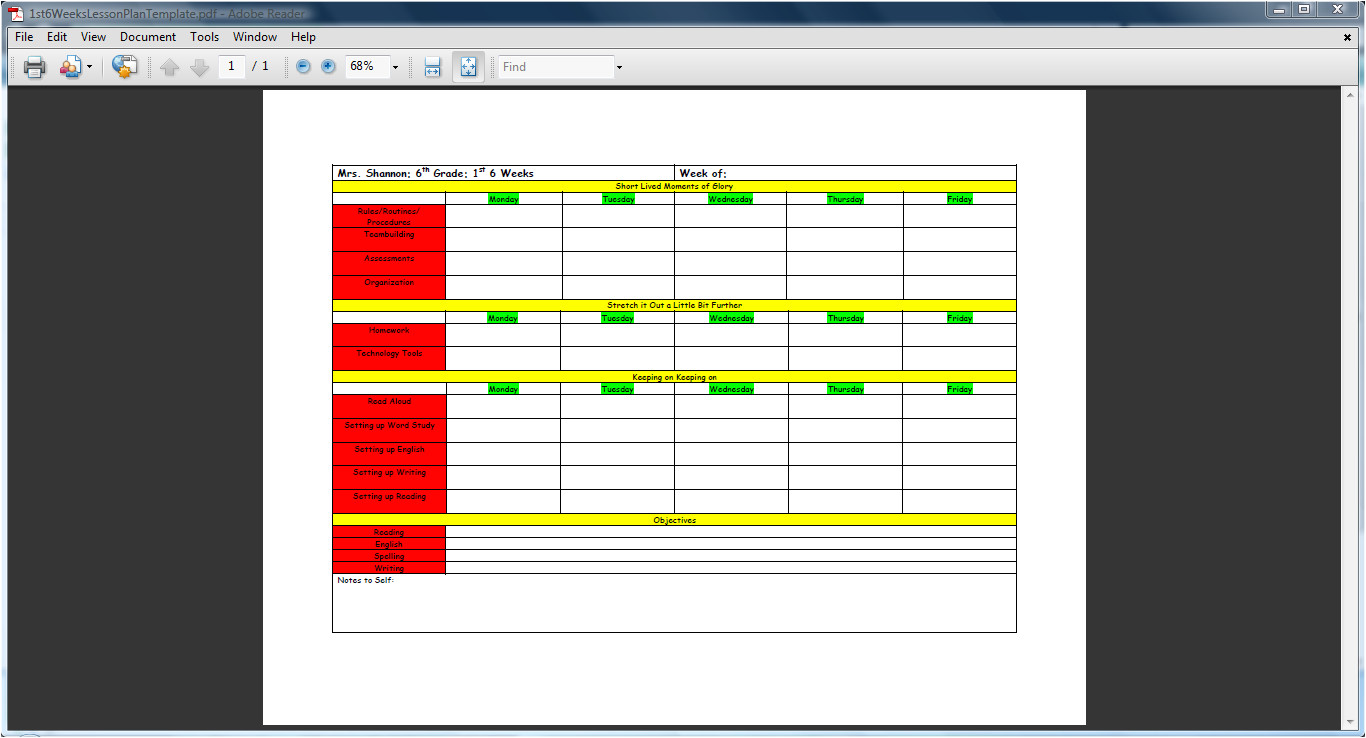
Task: Click the Zoom In plus icon
Action: [x=328, y=67]
